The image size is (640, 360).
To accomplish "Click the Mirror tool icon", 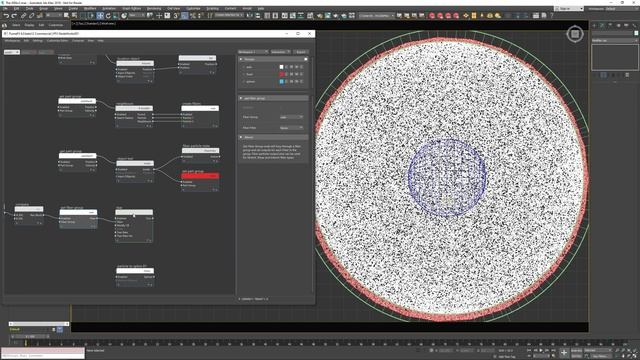I will 249,16.
